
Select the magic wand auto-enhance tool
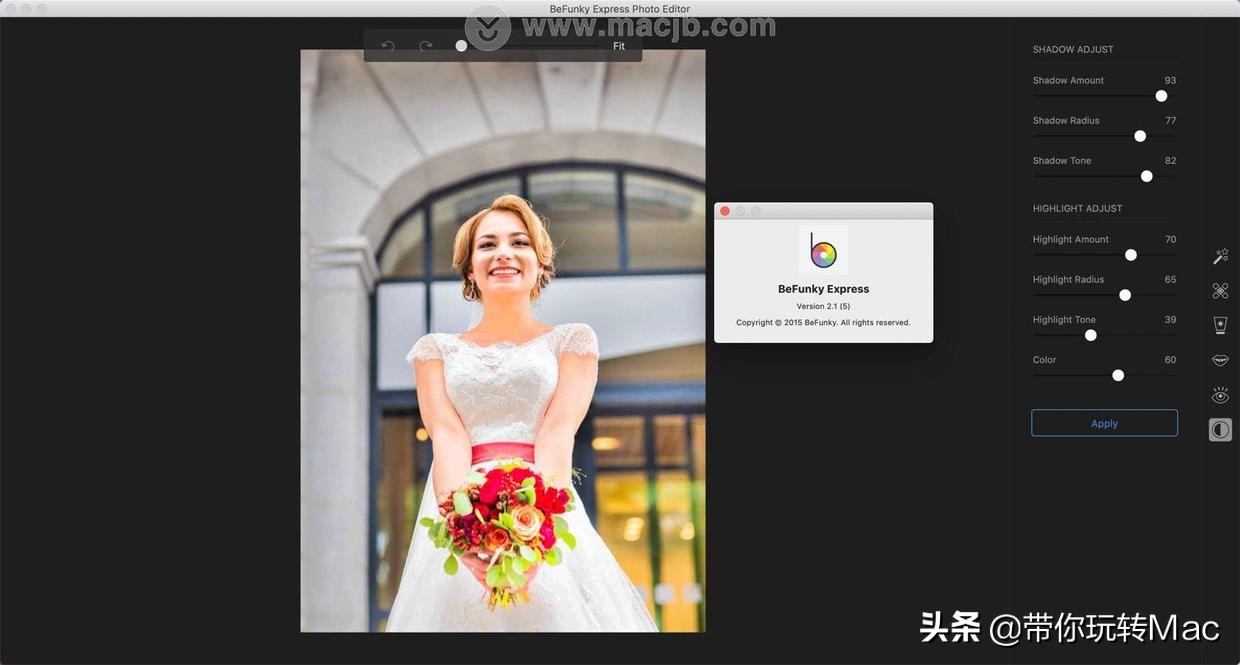(1220, 257)
